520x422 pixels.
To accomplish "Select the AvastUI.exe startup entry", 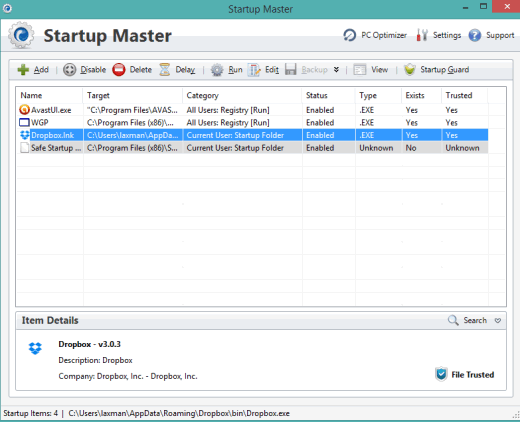I will pyautogui.click(x=252, y=110).
